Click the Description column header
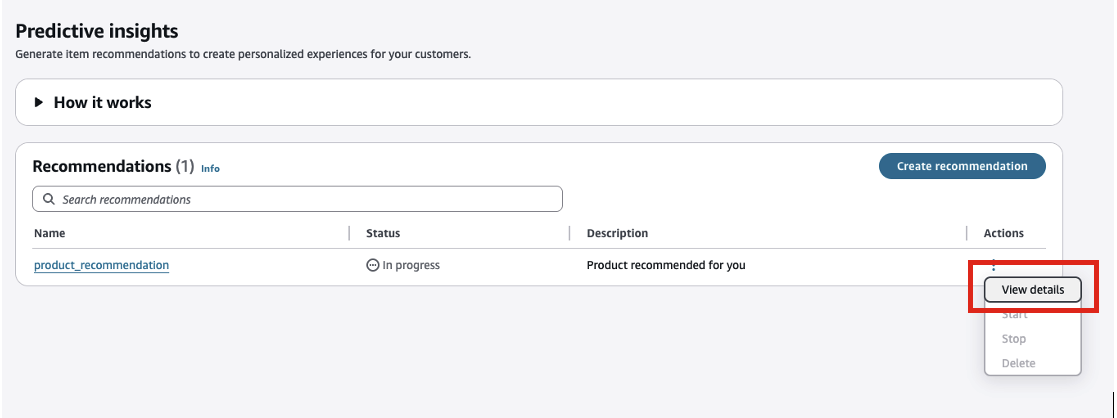The height and width of the screenshot is (418, 1117). 617,233
